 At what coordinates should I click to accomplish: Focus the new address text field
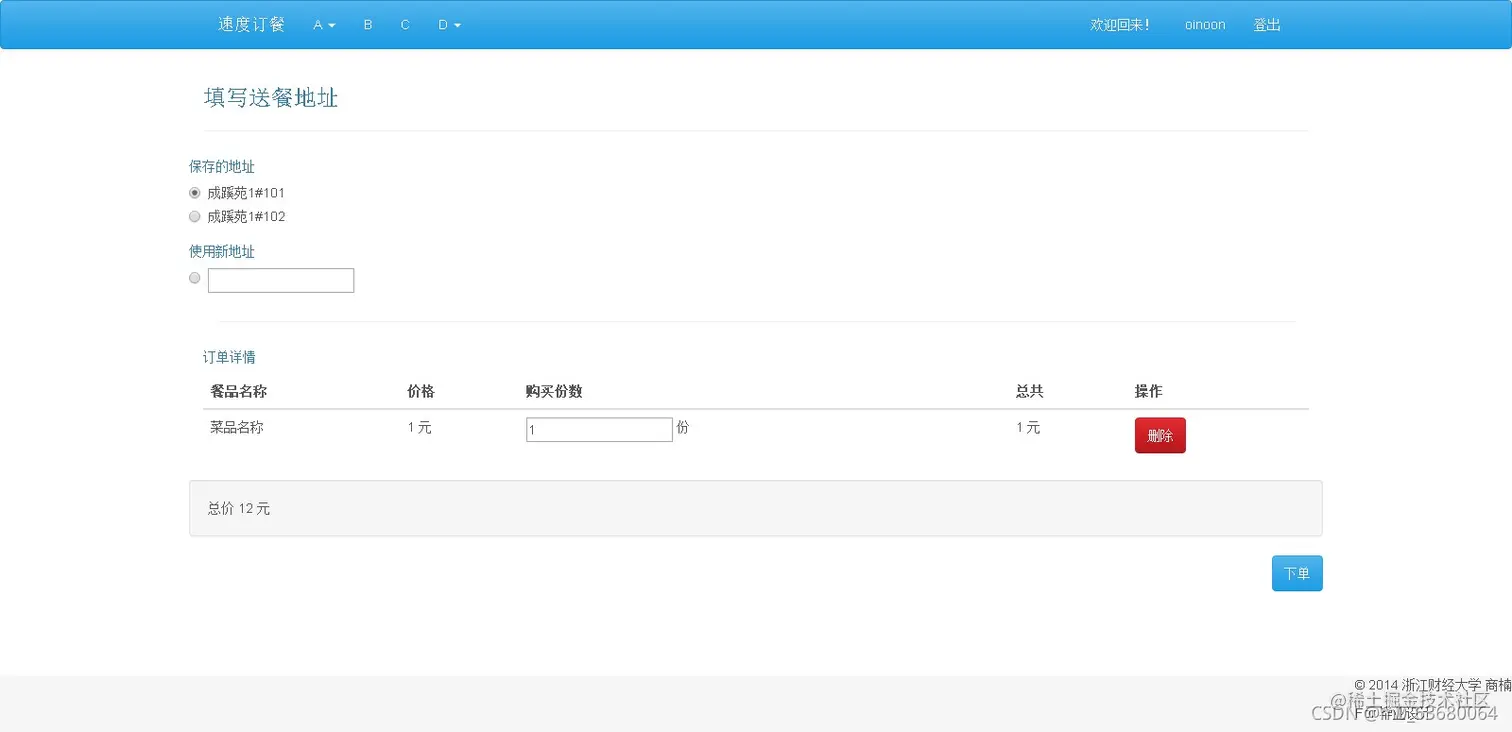[281, 280]
